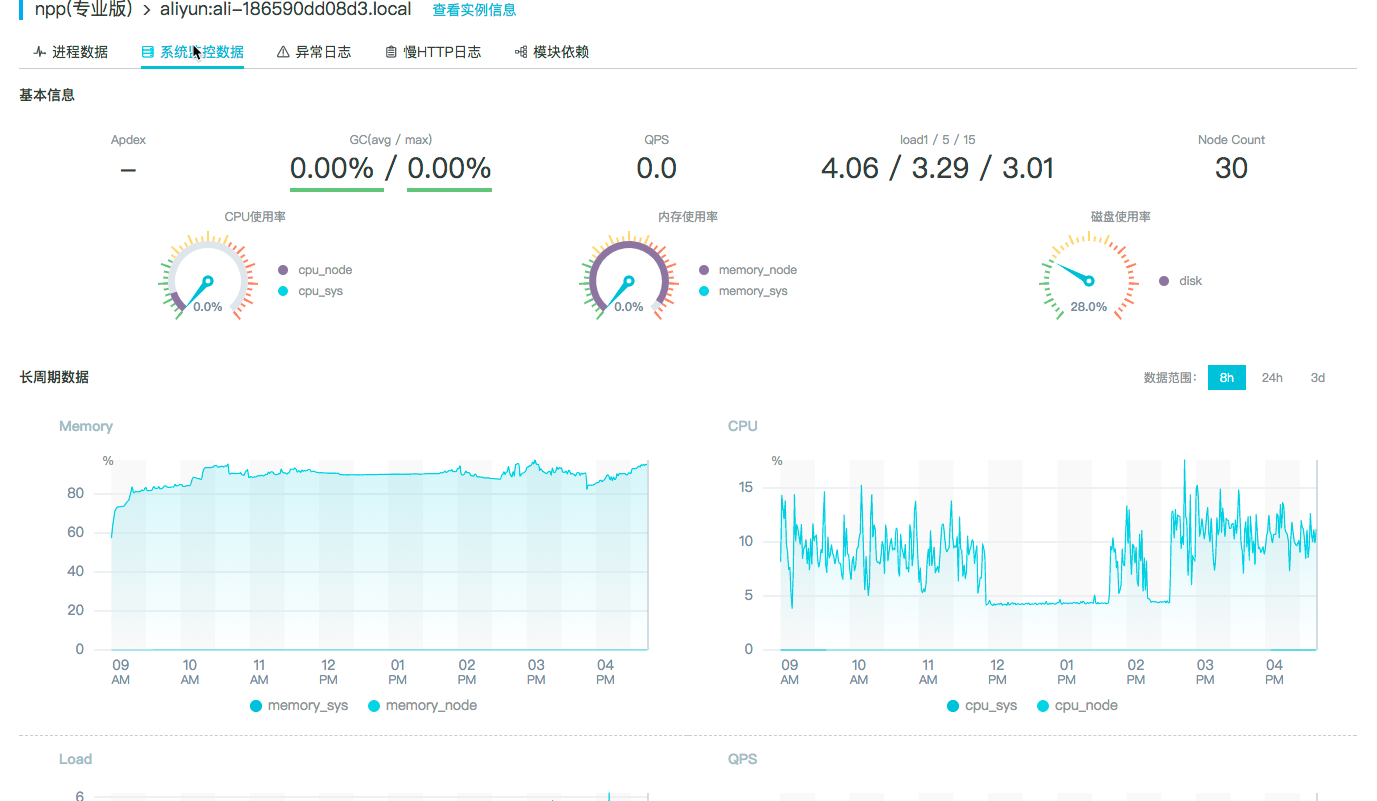
Task: Toggle cpu_node series in CPU chart legend
Action: coord(1076,706)
